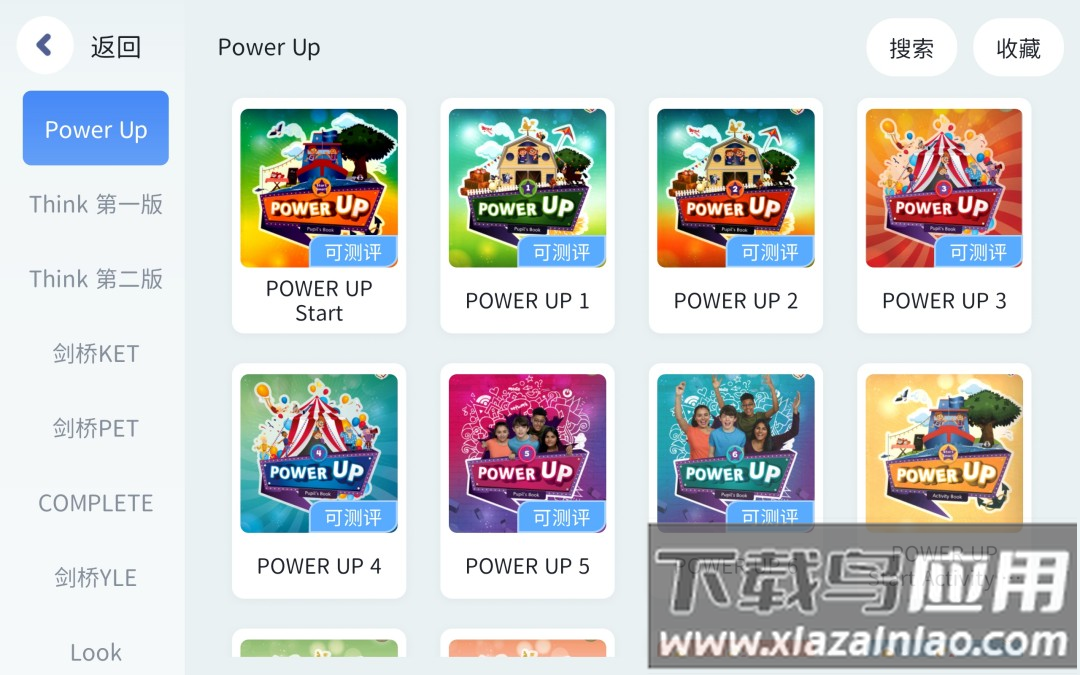Open POWER UP 5 book cover

527,453
